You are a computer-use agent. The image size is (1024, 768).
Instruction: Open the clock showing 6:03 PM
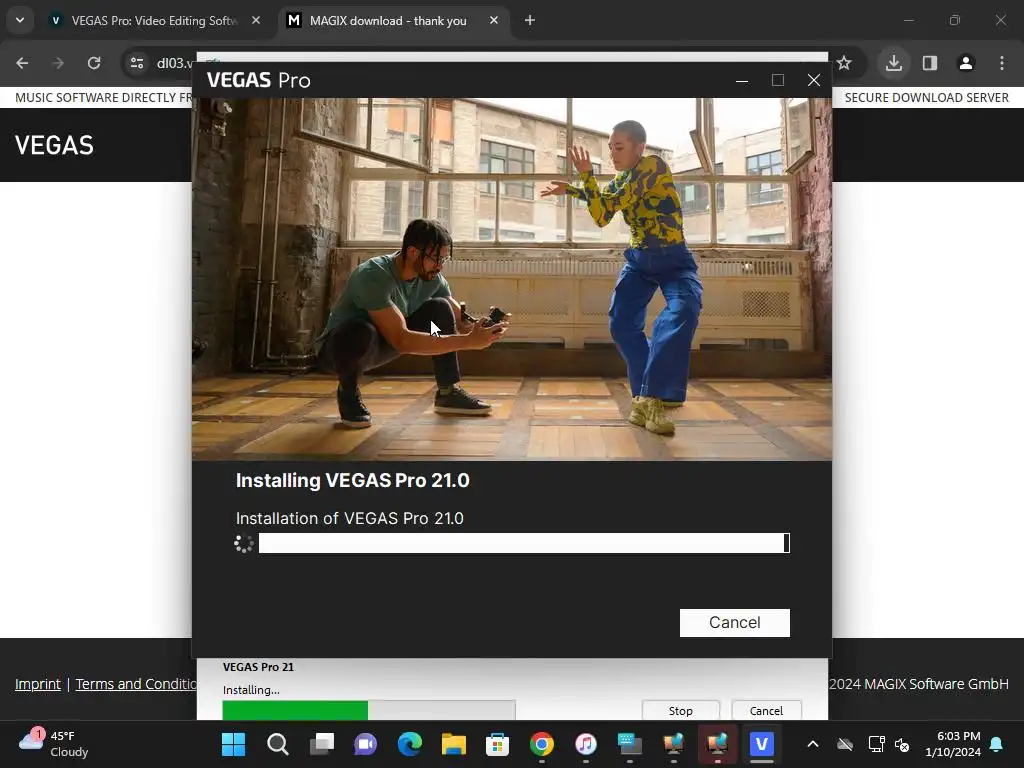point(953,744)
